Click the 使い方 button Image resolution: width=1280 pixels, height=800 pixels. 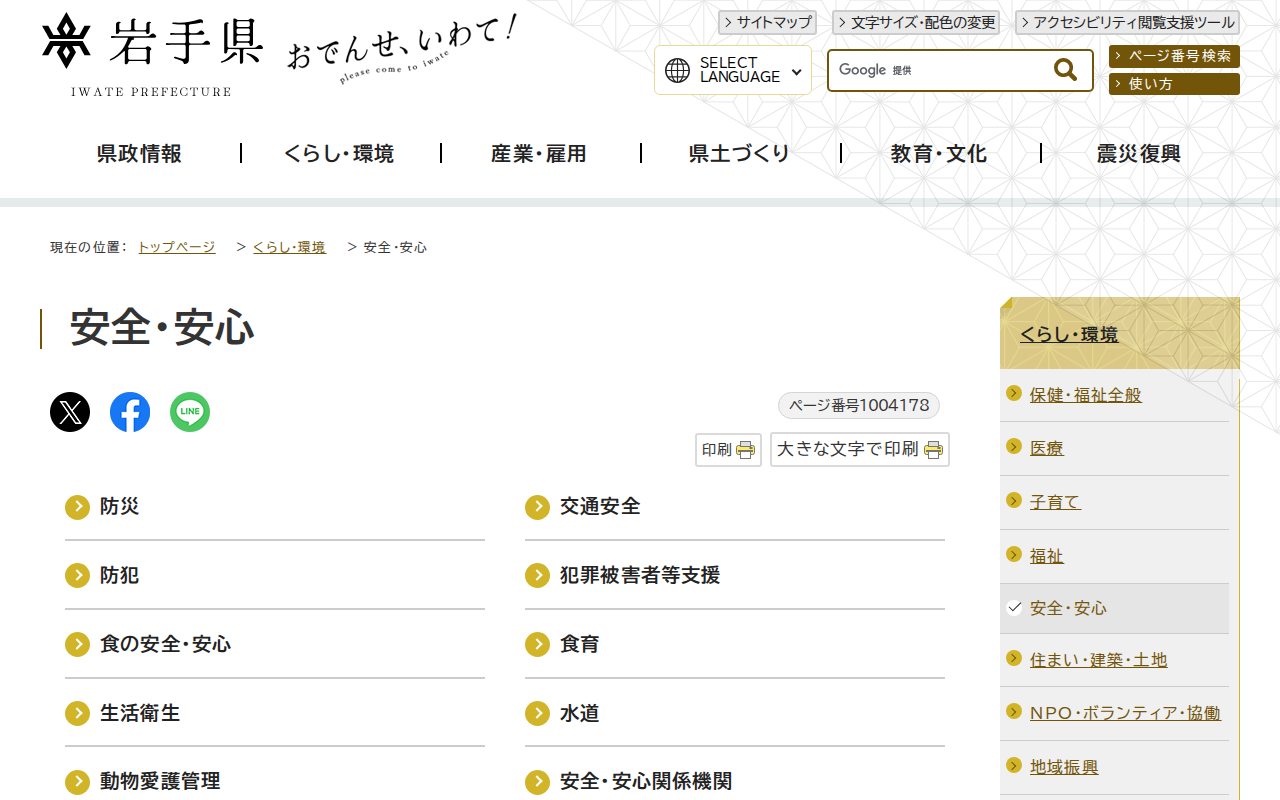(x=1174, y=84)
